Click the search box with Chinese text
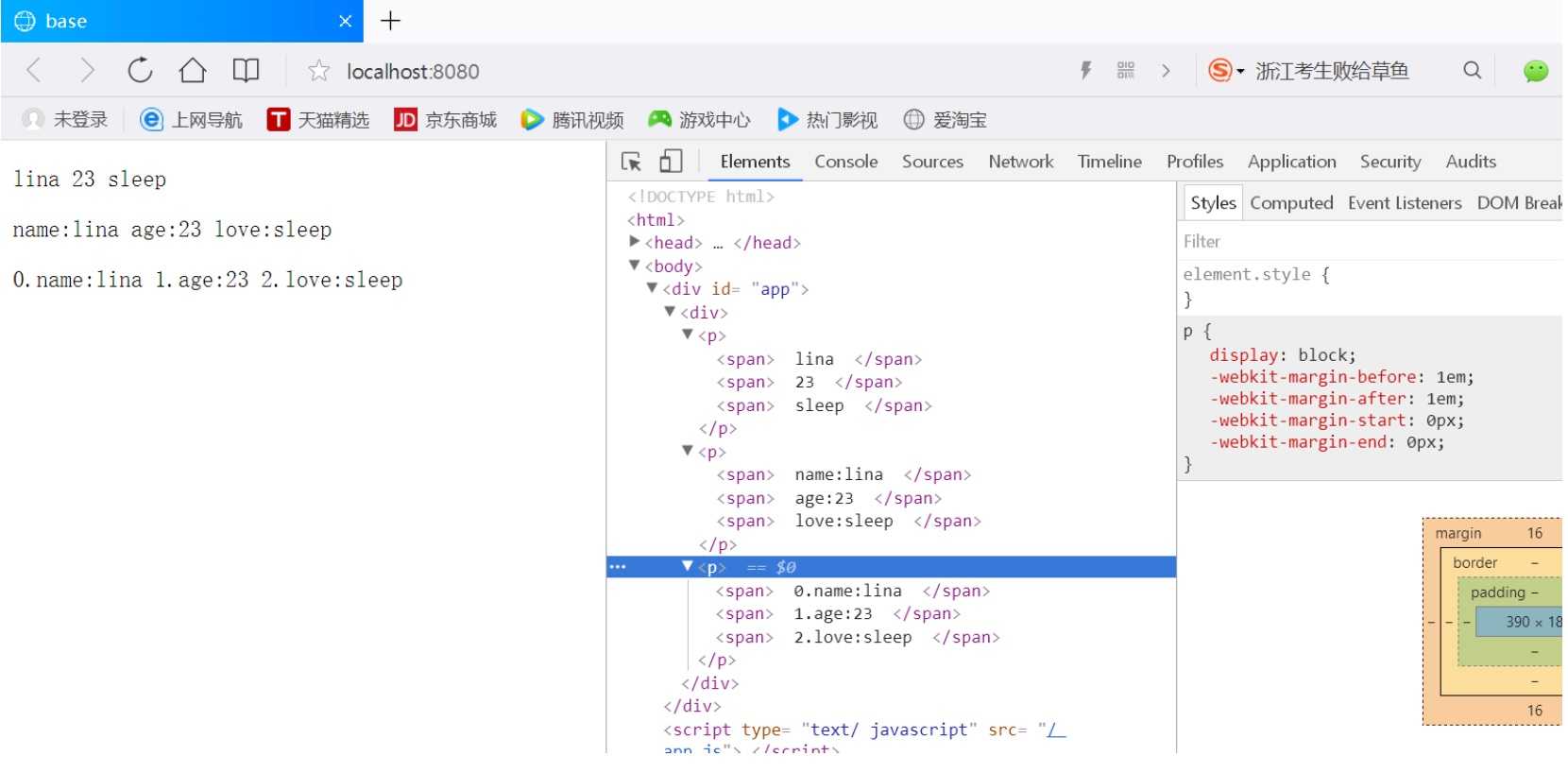Screen dimensions: 1568x773 coord(1332,71)
